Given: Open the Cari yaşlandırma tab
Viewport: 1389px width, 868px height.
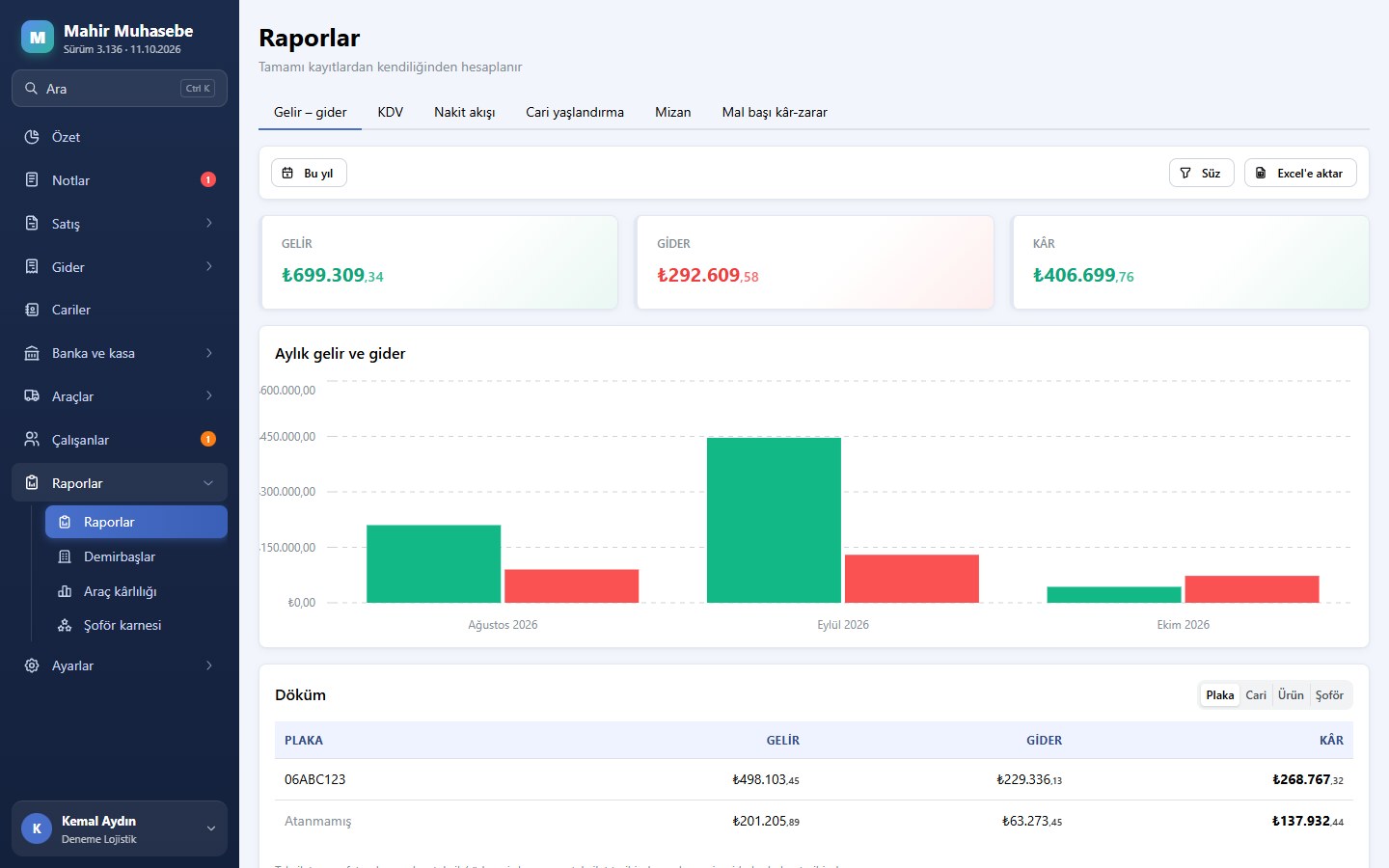Looking at the screenshot, I should click(575, 112).
